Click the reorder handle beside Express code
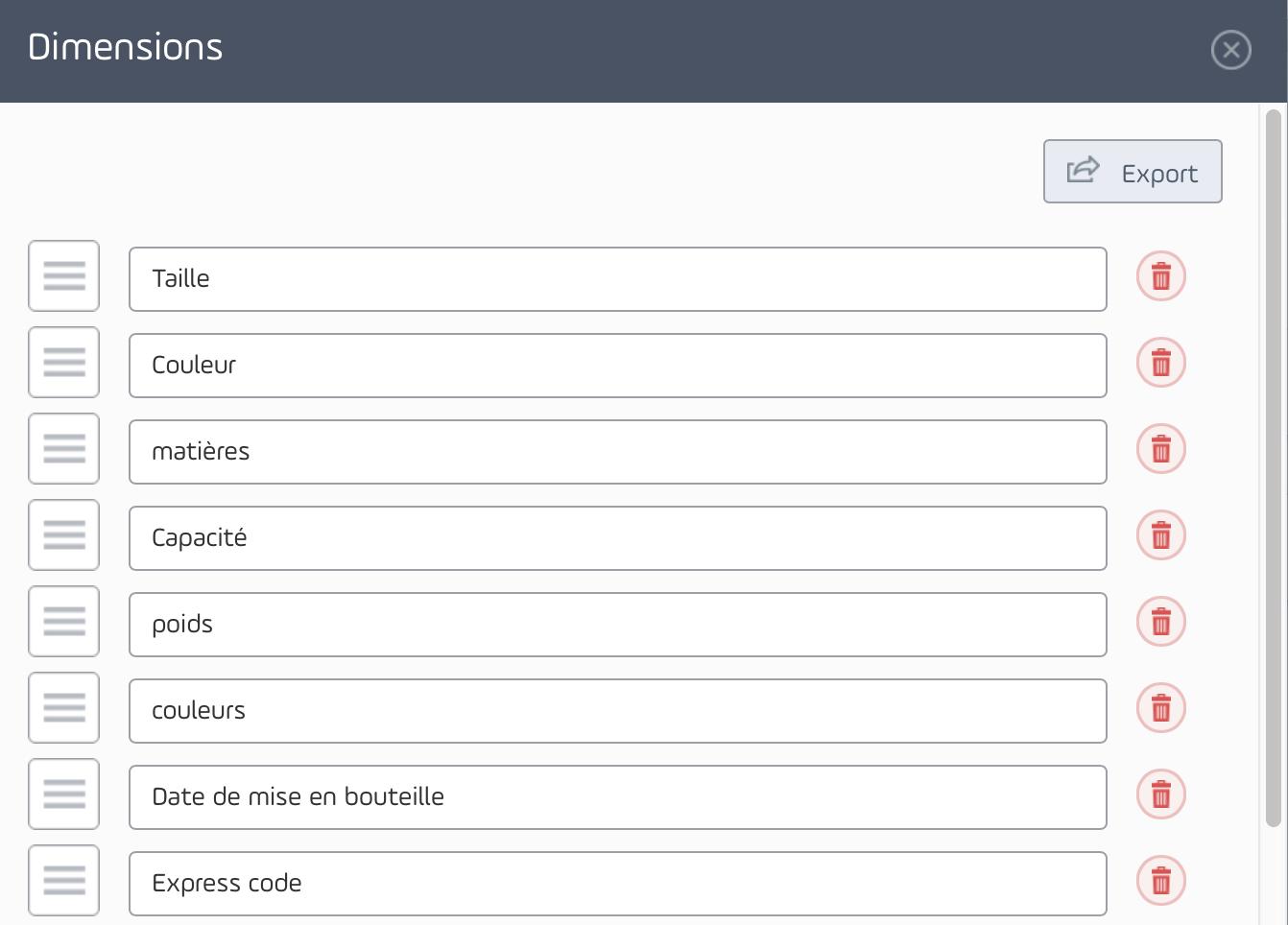 [64, 881]
